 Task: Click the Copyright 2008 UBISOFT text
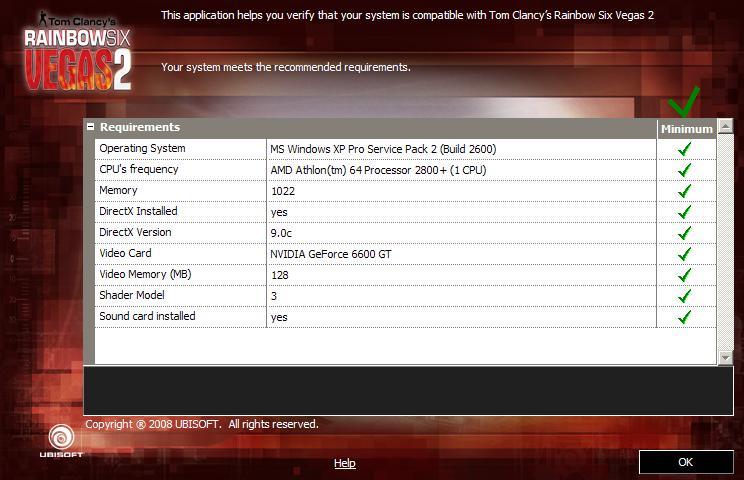(202, 424)
